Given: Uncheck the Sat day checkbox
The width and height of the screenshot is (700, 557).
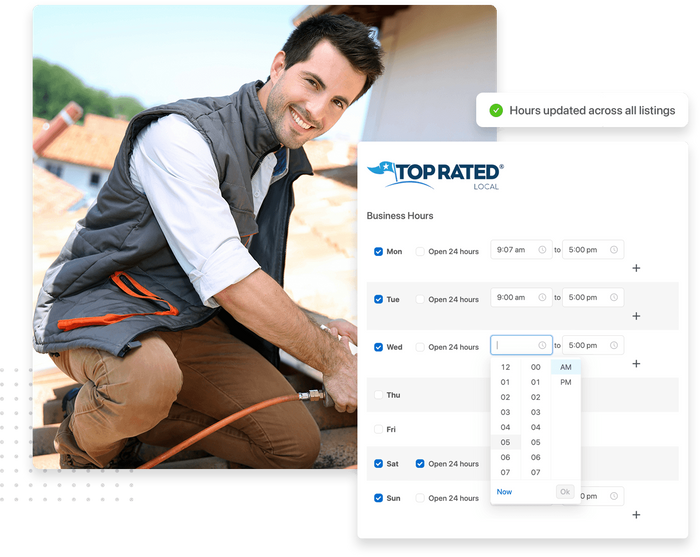Looking at the screenshot, I should tap(378, 464).
